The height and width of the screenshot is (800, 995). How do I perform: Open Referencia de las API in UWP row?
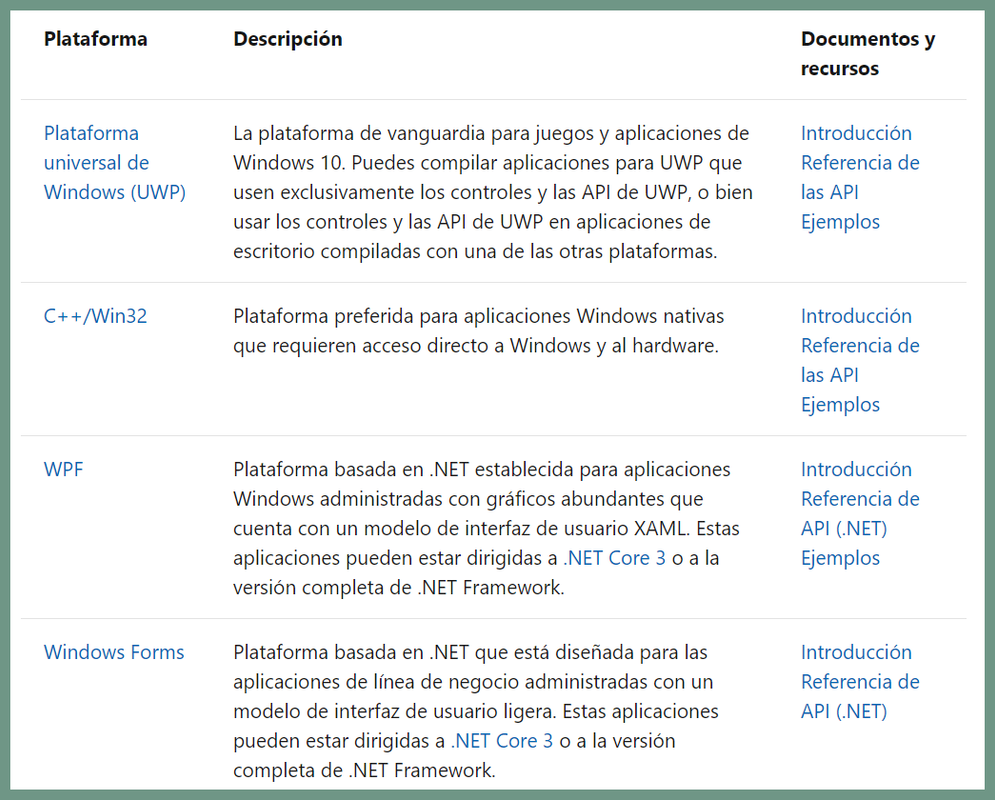[x=860, y=177]
